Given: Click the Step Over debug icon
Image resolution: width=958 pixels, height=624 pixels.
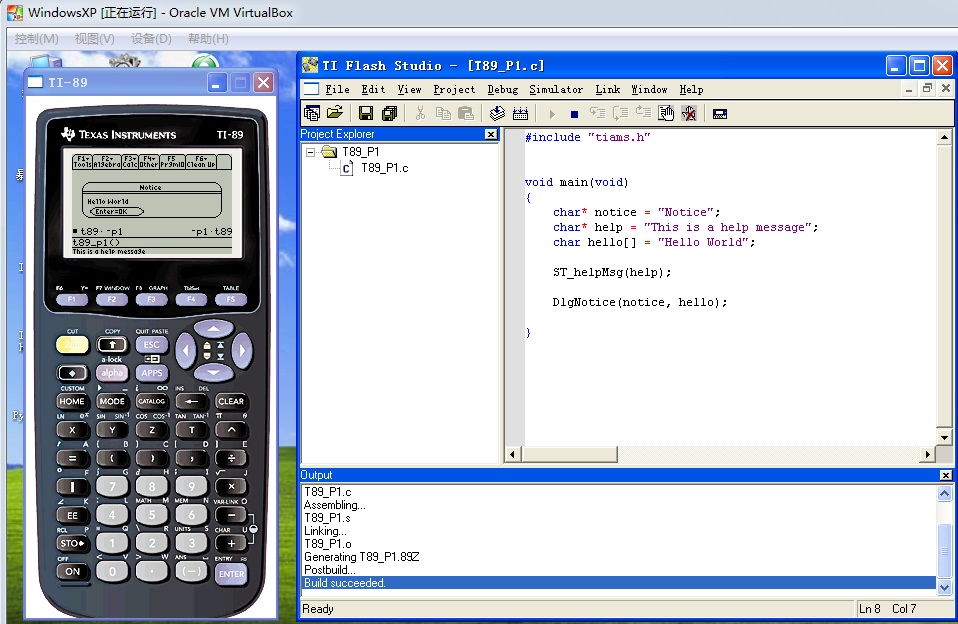Looking at the screenshot, I should coord(621,113).
